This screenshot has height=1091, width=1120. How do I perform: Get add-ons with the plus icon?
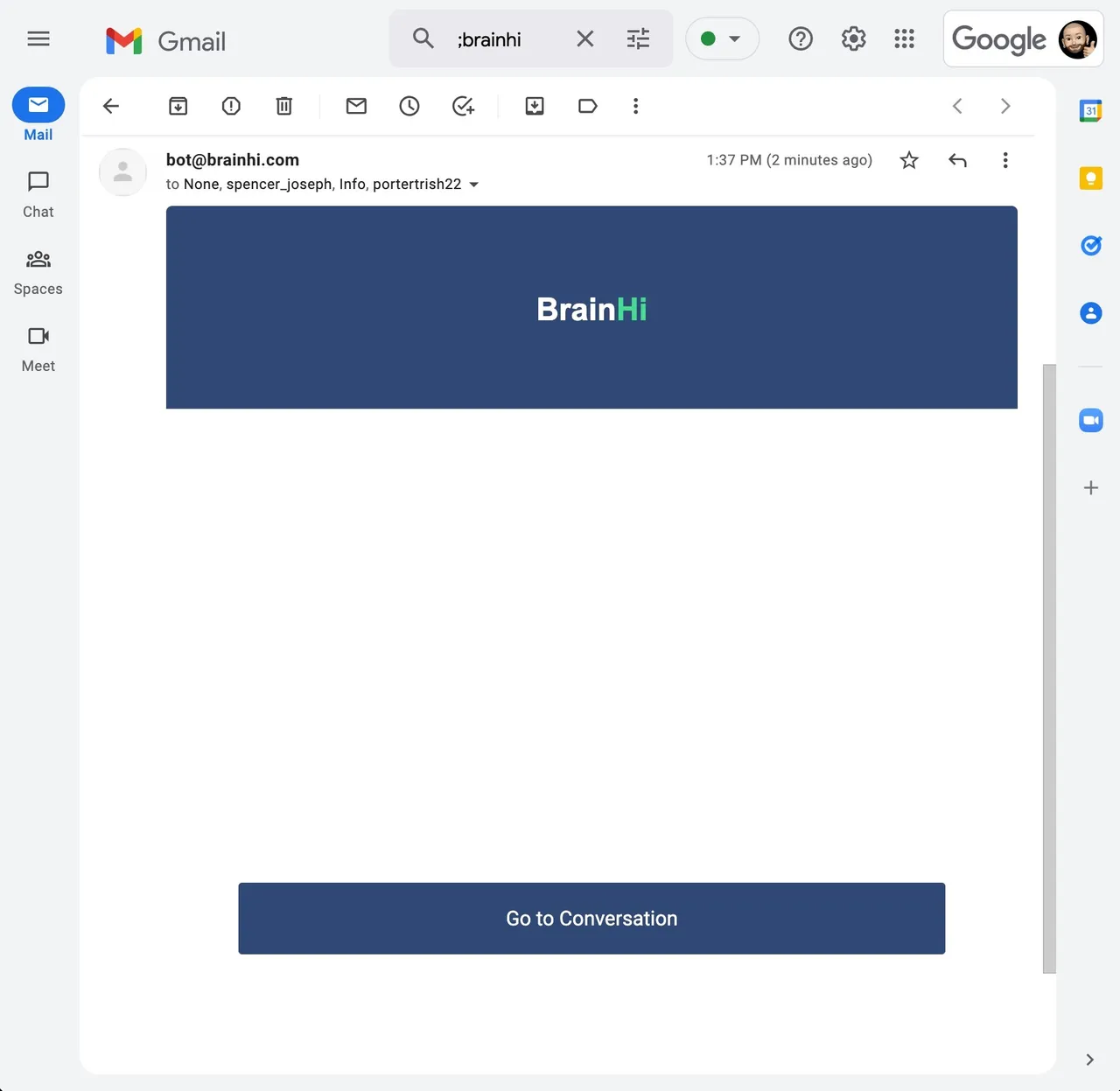pyautogui.click(x=1091, y=488)
